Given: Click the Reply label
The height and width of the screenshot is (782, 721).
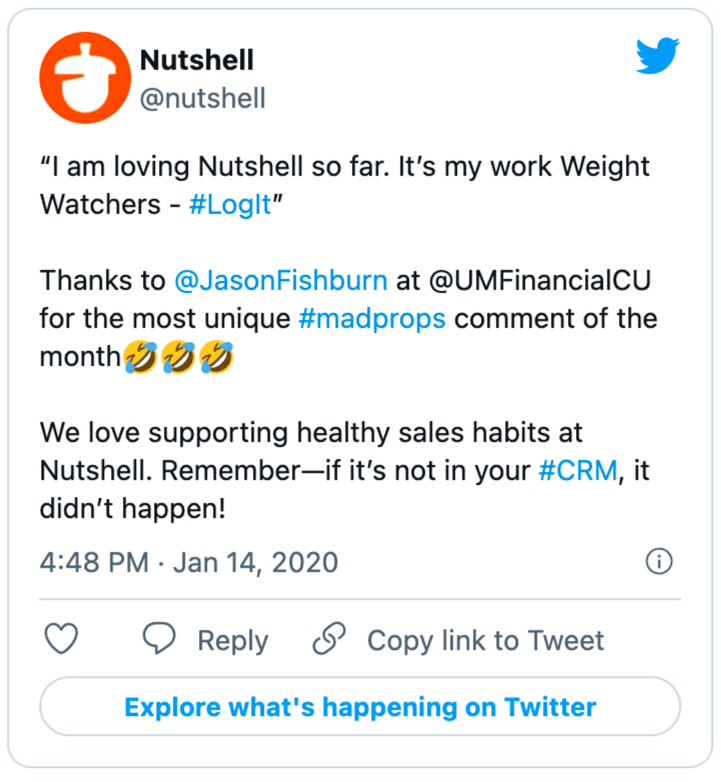Looking at the screenshot, I should tap(233, 641).
